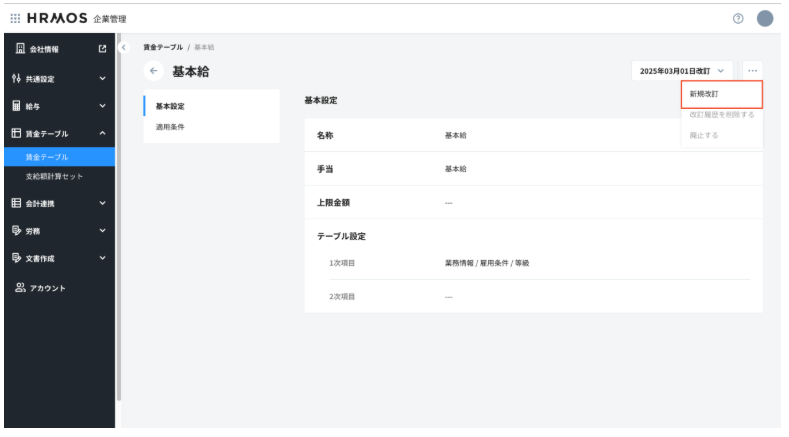Collapse the sidebar with the arrow toggle
Screen dimensions: 789x437
pyautogui.click(x=123, y=47)
